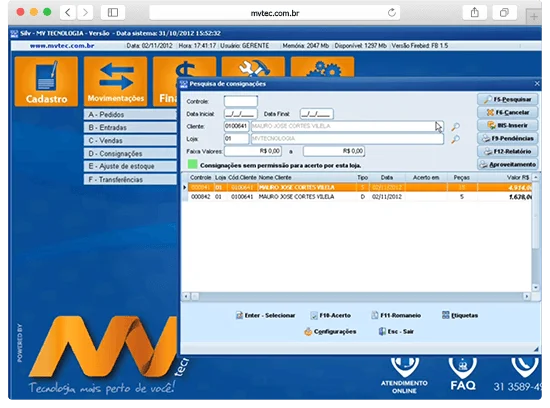Open menu item A - Pedidos

click(130, 114)
